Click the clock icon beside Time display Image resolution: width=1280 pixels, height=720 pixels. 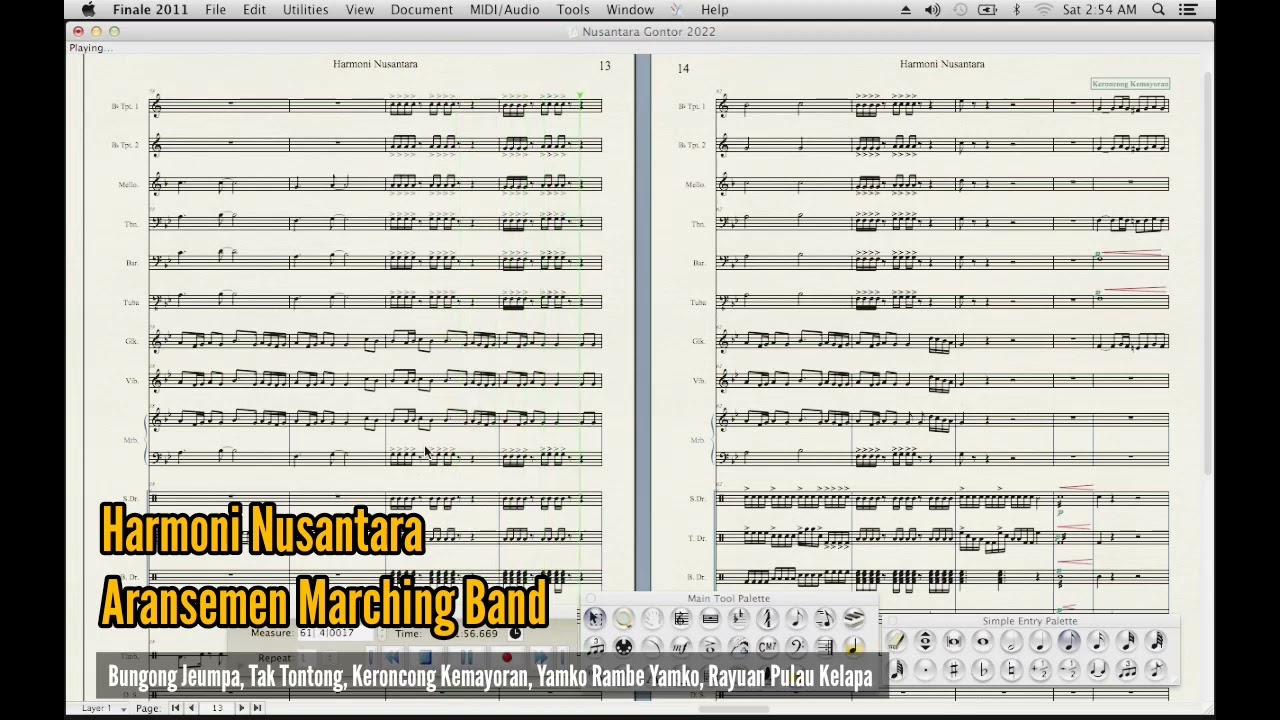coord(515,634)
